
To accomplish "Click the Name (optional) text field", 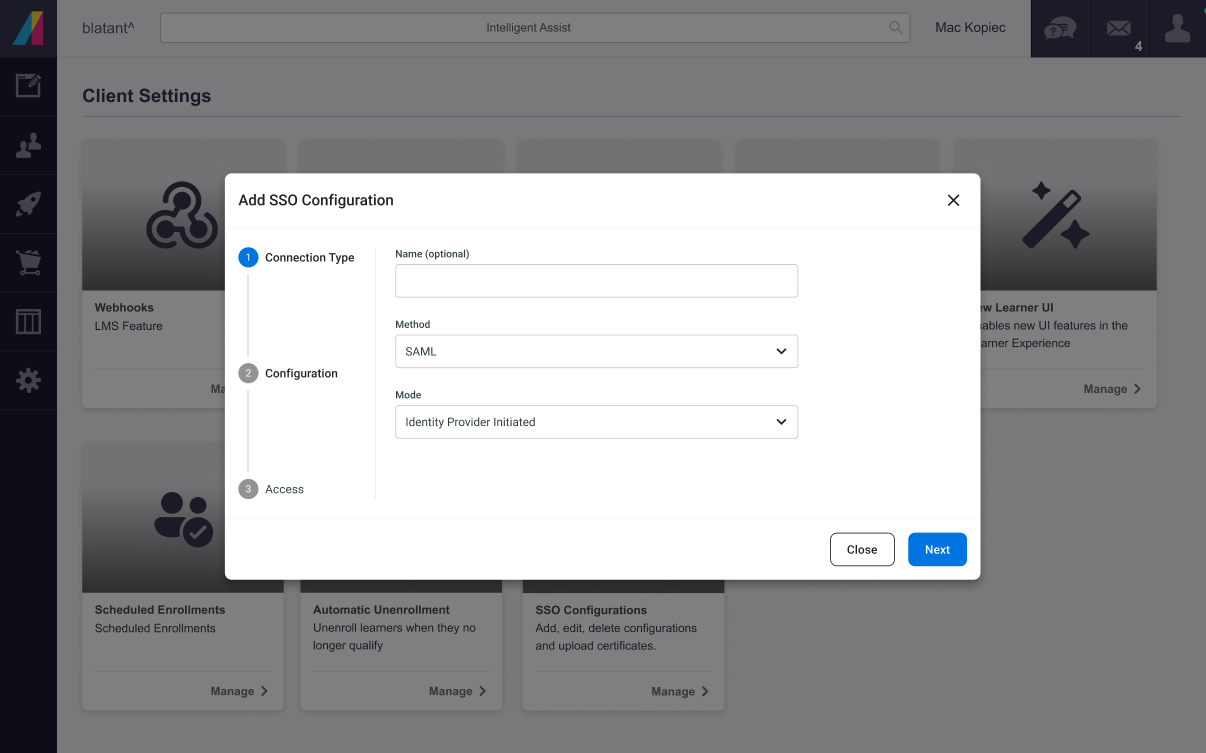I will click(x=596, y=281).
